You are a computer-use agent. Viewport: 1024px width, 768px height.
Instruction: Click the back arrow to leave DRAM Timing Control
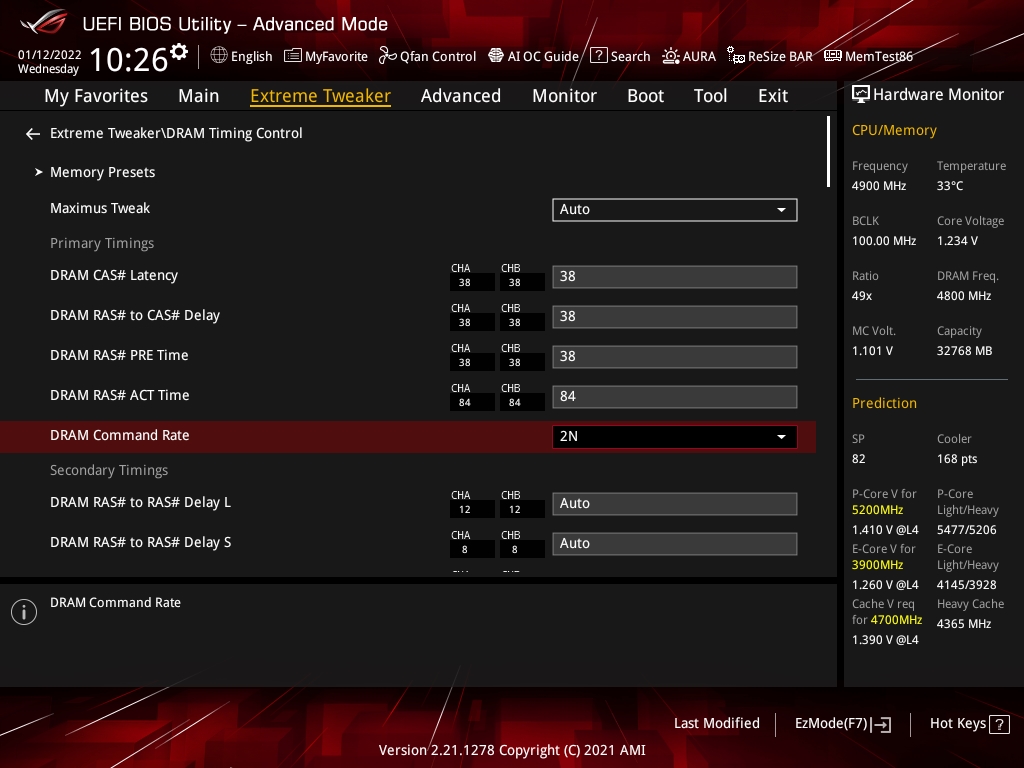(x=33, y=133)
